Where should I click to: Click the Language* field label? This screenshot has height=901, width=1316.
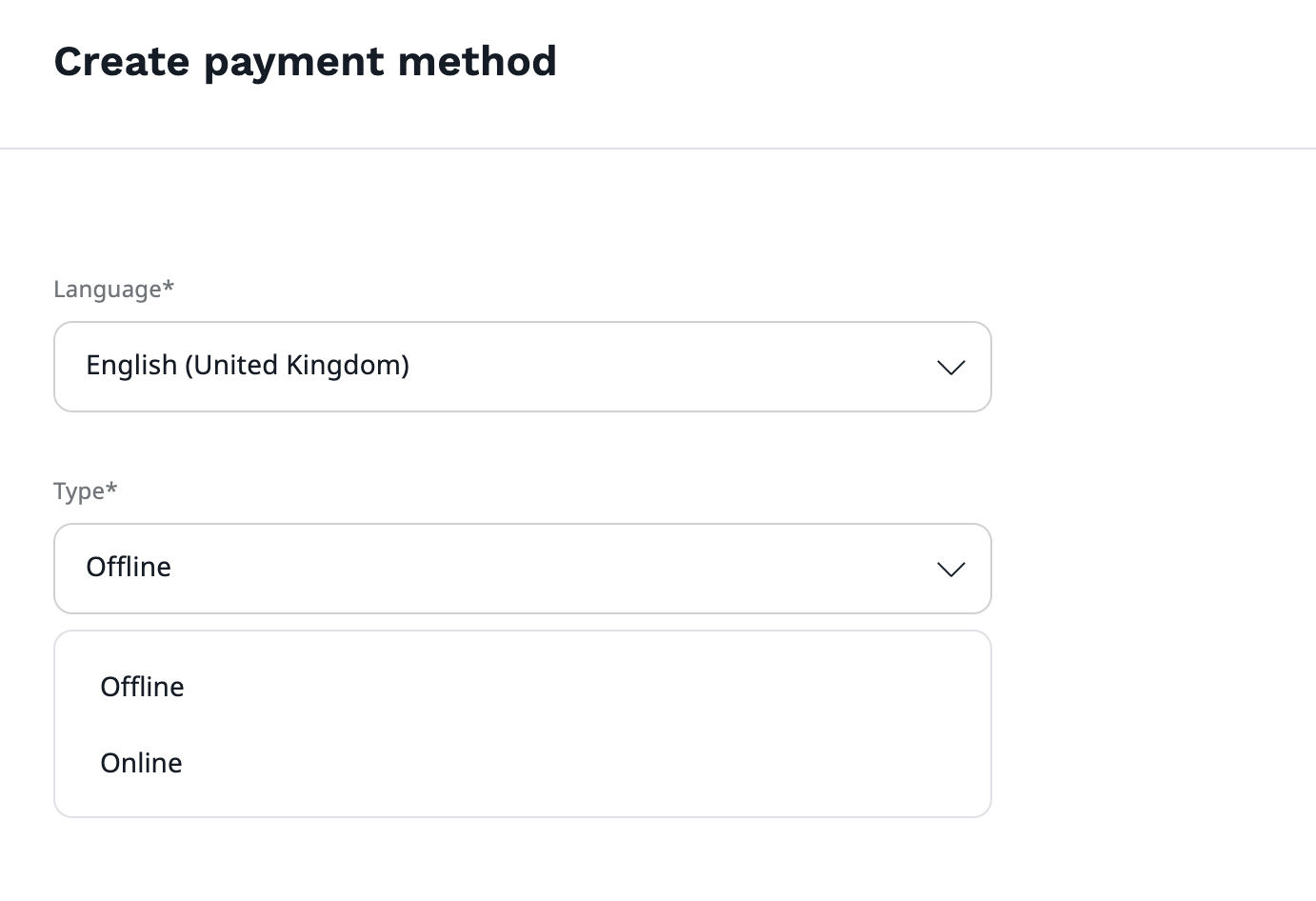(113, 289)
